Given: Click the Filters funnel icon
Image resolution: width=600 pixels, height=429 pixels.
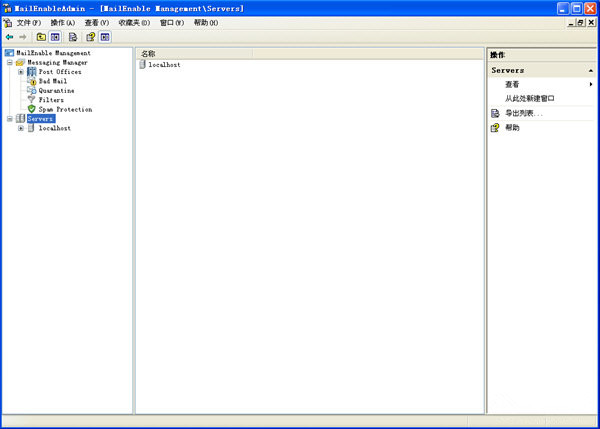Looking at the screenshot, I should click(x=31, y=100).
